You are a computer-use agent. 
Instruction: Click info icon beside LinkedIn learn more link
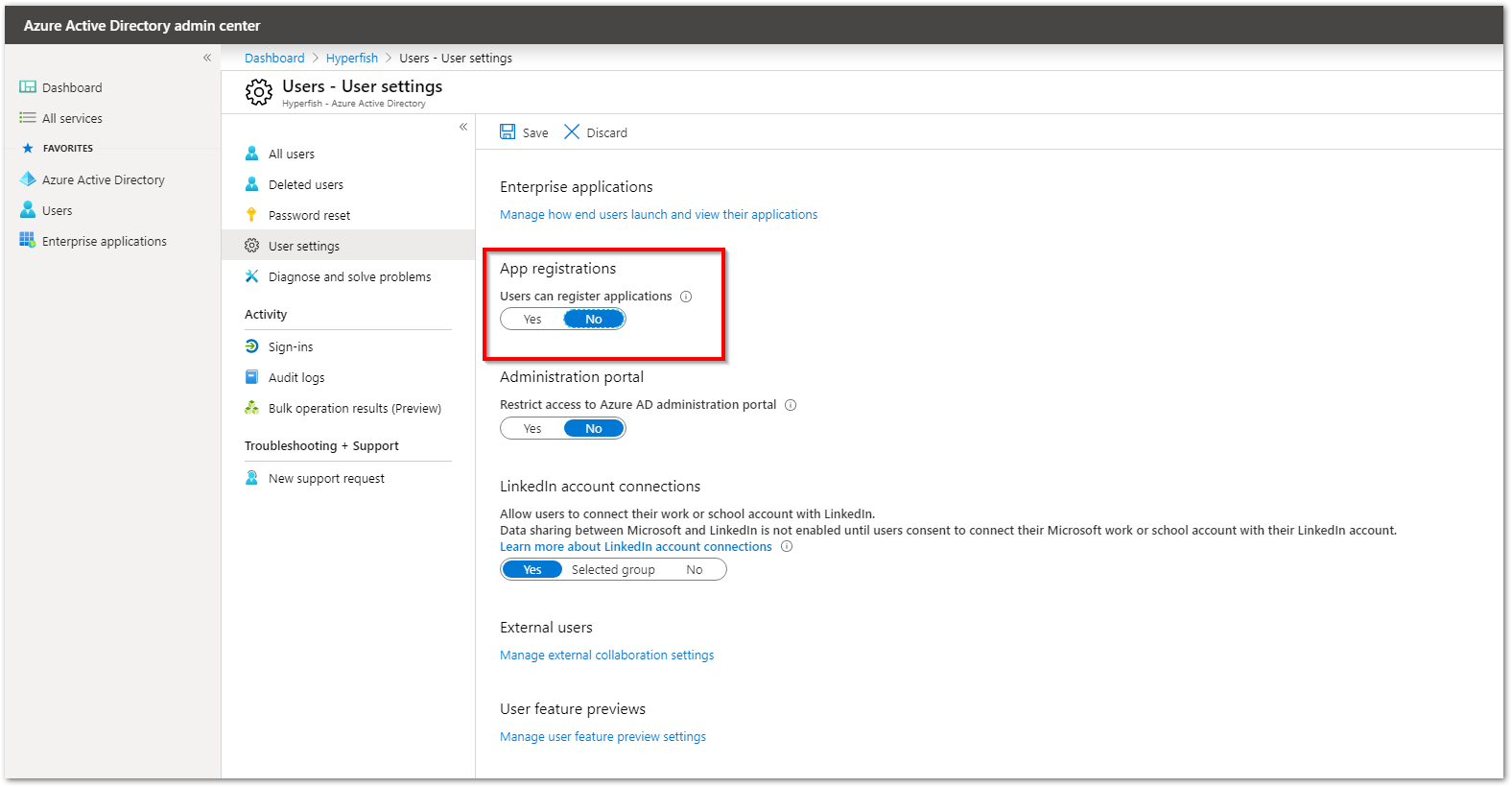tap(787, 547)
